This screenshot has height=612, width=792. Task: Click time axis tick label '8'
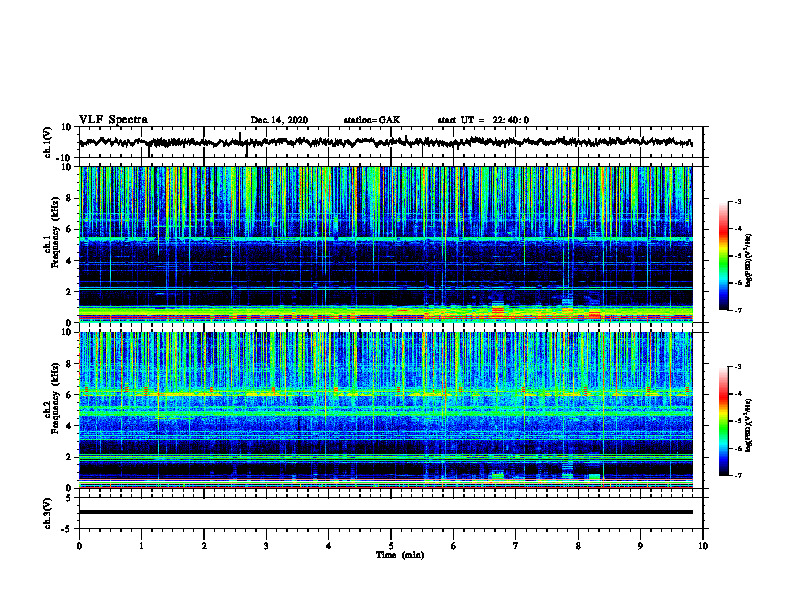pyautogui.click(x=578, y=546)
